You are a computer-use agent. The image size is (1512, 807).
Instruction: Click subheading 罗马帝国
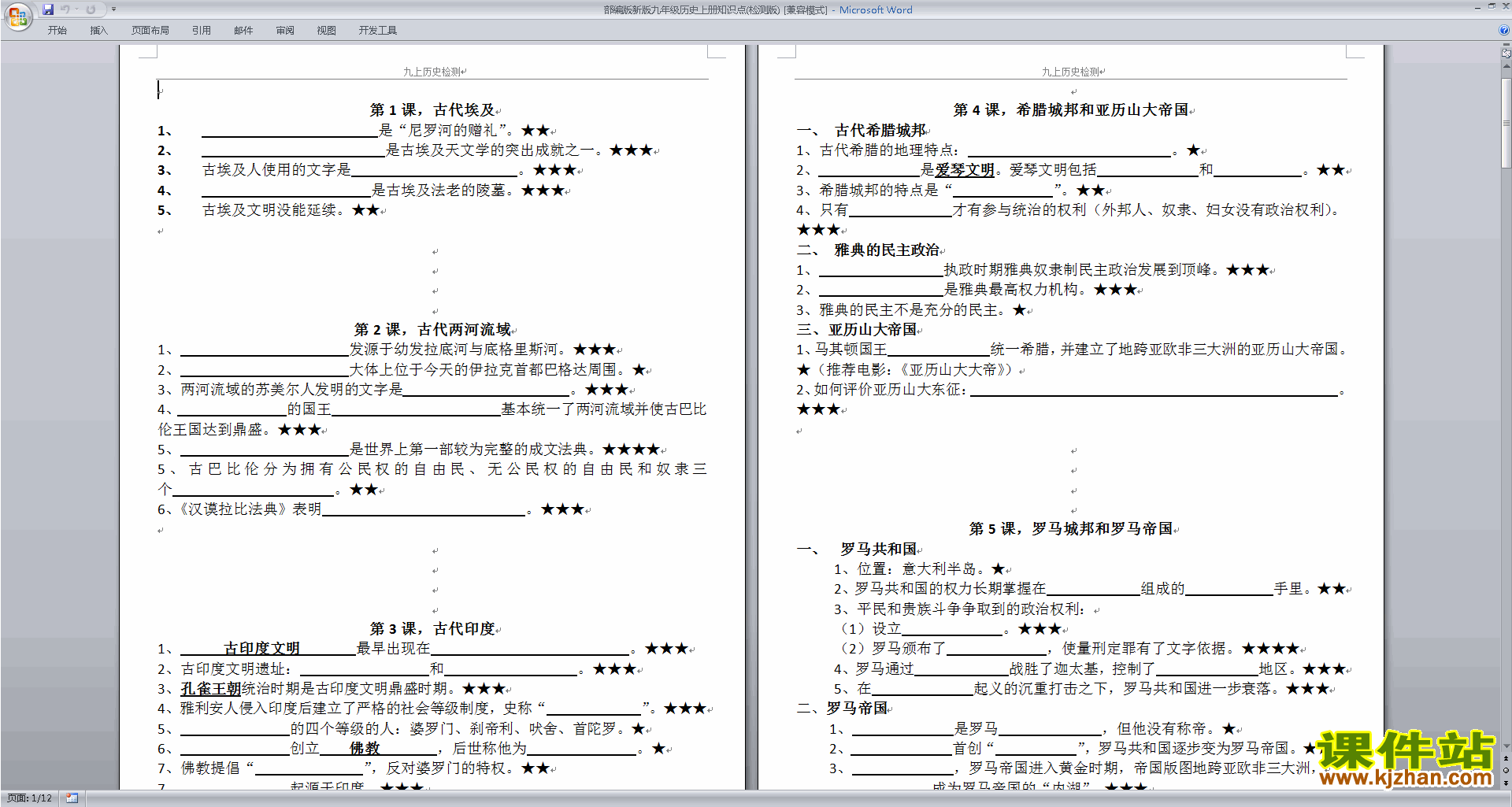tap(857, 708)
